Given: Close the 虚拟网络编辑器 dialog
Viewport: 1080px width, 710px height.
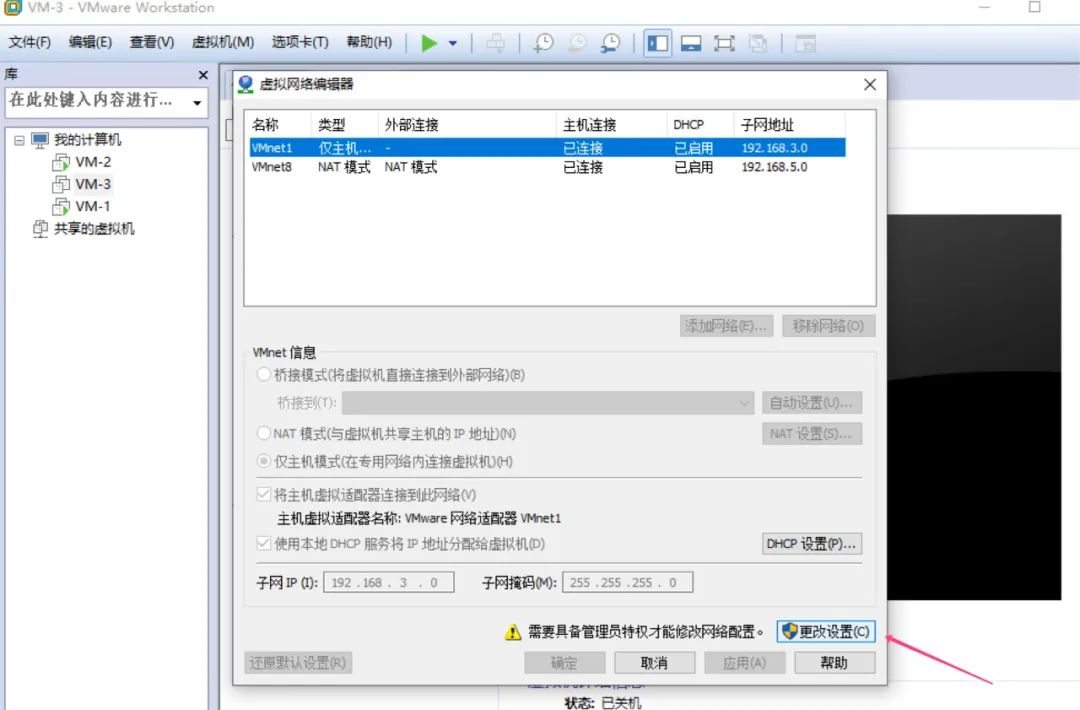Looking at the screenshot, I should click(870, 84).
